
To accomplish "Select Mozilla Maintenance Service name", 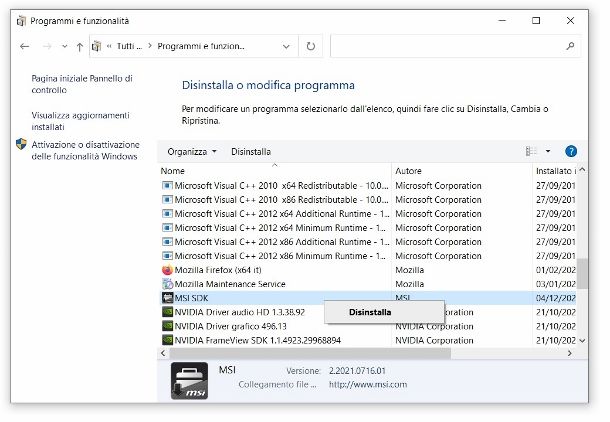I will 230,284.
